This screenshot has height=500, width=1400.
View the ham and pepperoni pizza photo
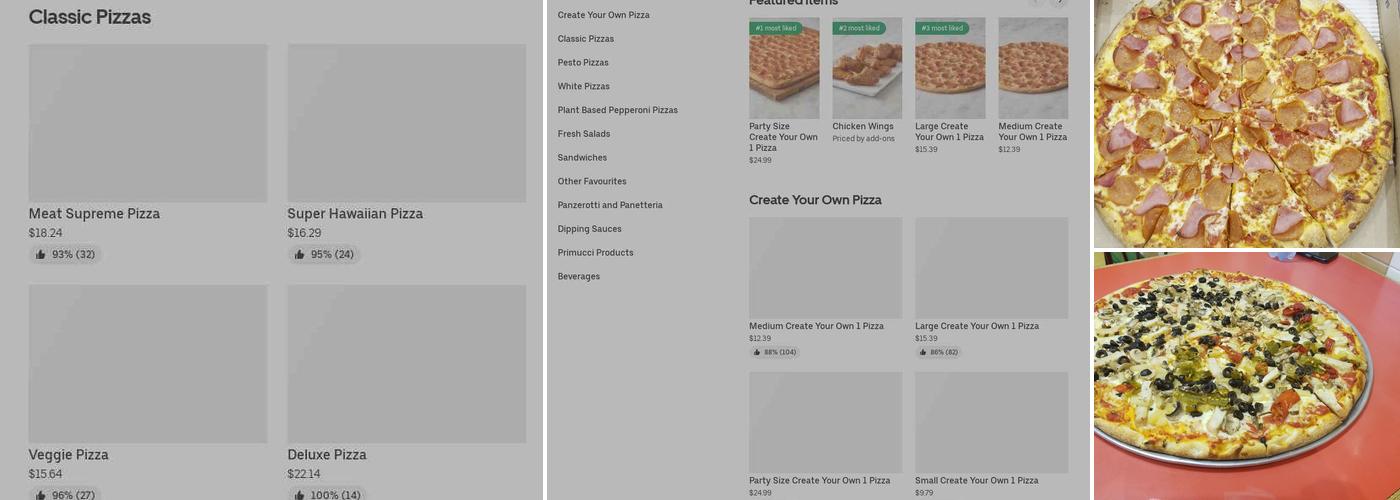(x=1246, y=124)
